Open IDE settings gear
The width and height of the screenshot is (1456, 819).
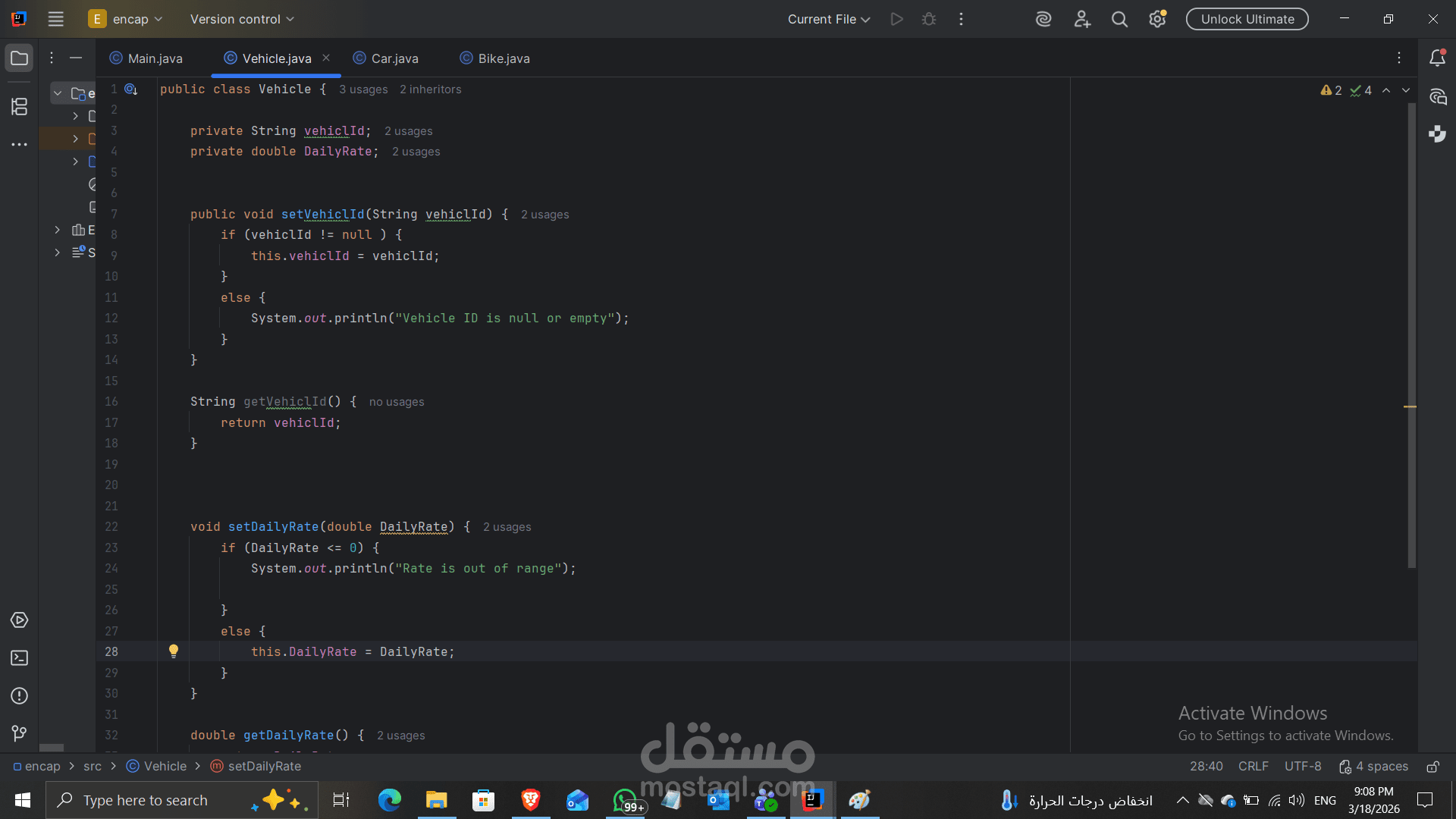(1157, 19)
